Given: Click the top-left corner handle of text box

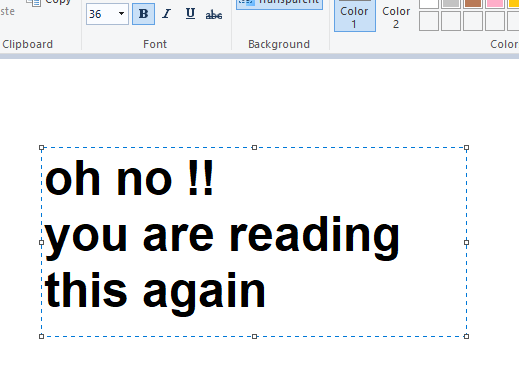Looking at the screenshot, I should [41, 147].
